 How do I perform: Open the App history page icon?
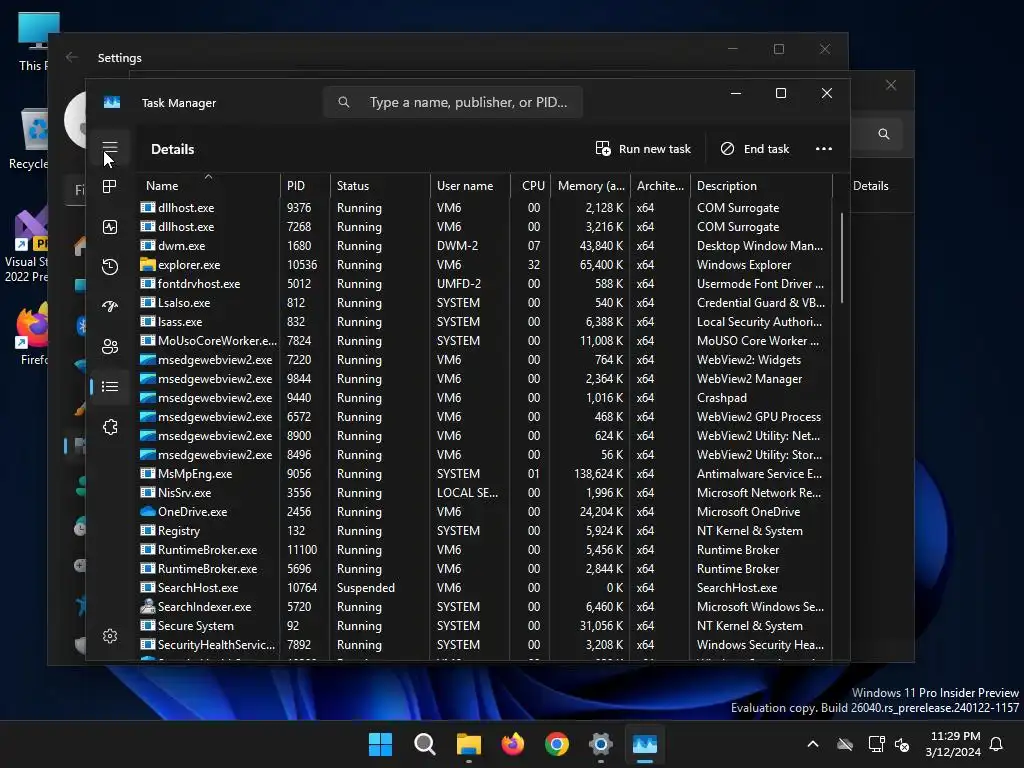coord(110,266)
